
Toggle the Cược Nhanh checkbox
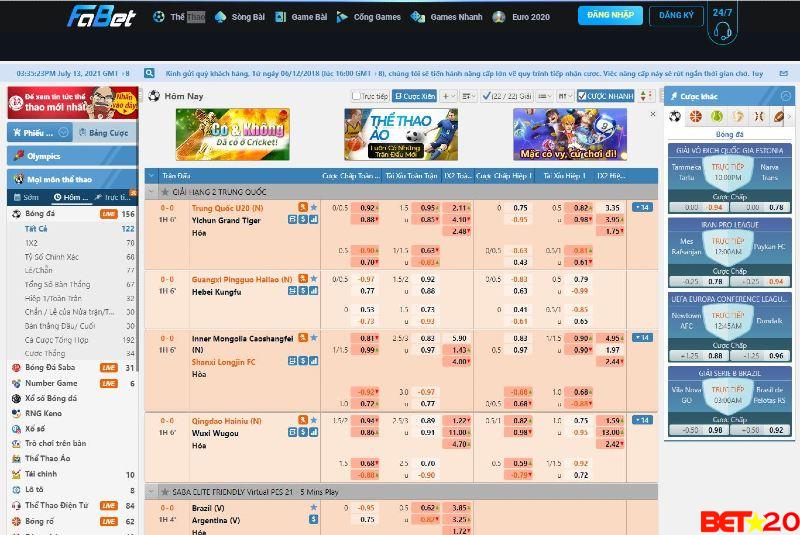[x=581, y=96]
